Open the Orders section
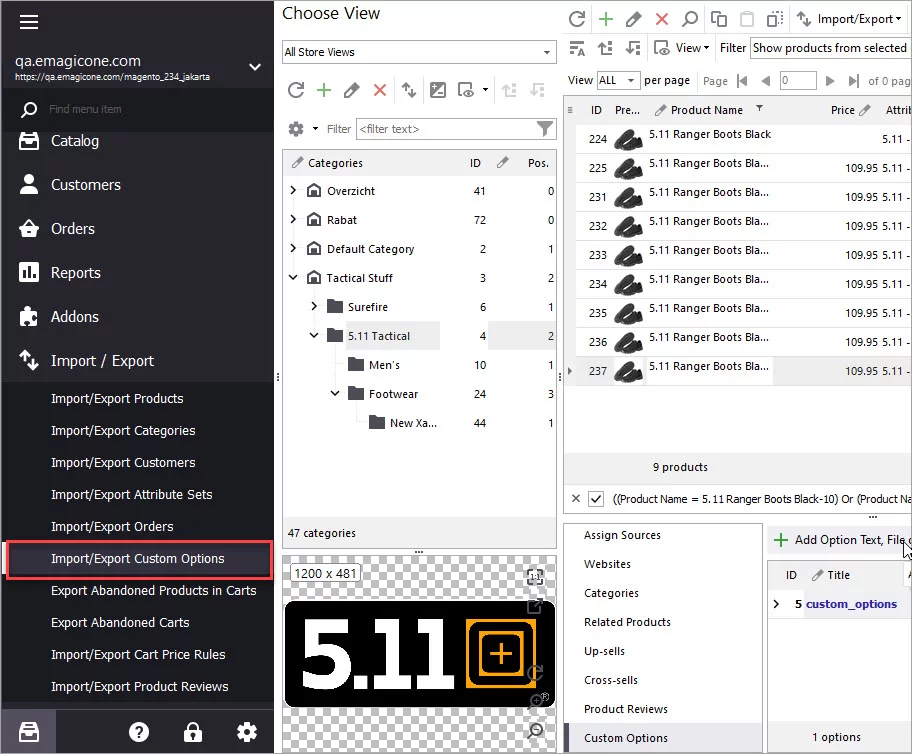This screenshot has width=912, height=754. pos(72,229)
